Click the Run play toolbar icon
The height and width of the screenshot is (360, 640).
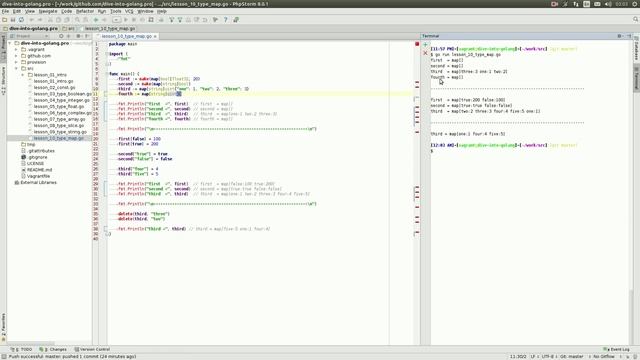125,20
